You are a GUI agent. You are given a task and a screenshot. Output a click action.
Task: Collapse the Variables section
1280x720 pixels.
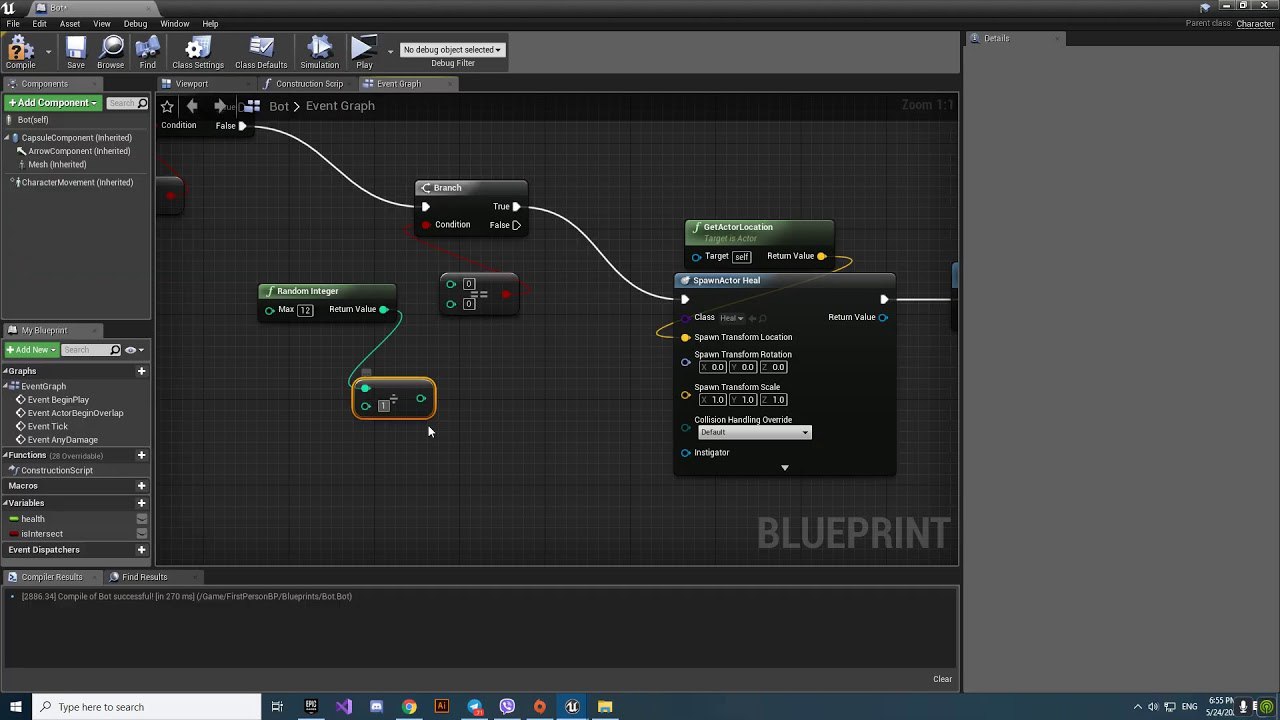point(5,503)
